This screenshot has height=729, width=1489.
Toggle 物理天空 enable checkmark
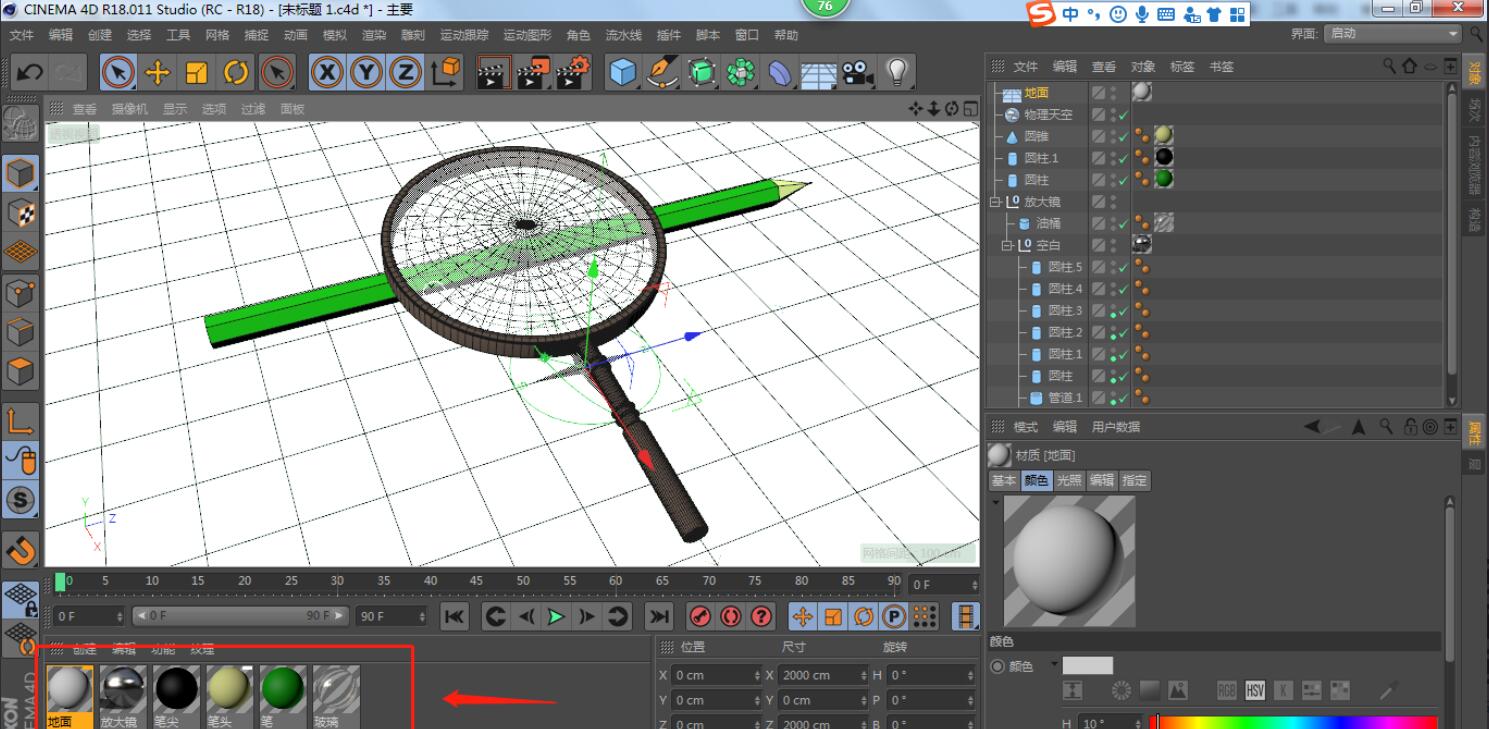[x=1124, y=115]
